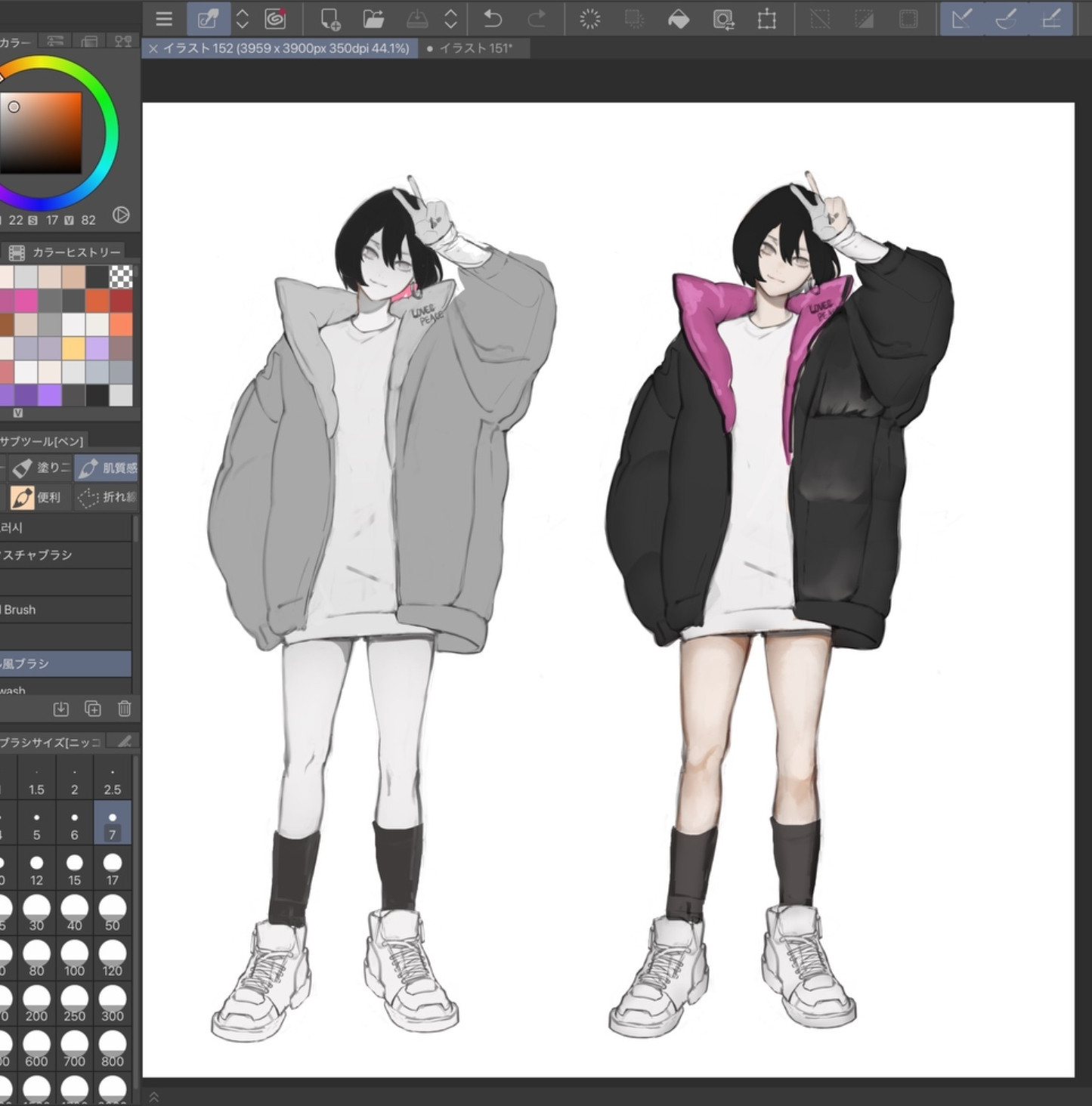Click the Save icon in toolbar
1092x1106 pixels.
click(417, 19)
